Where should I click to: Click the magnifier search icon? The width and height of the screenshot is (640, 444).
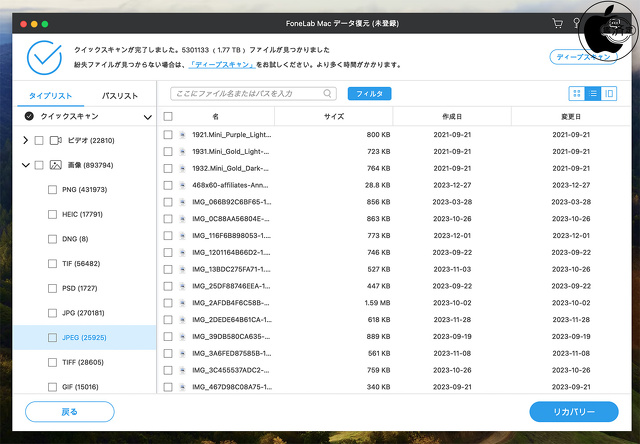(x=327, y=93)
